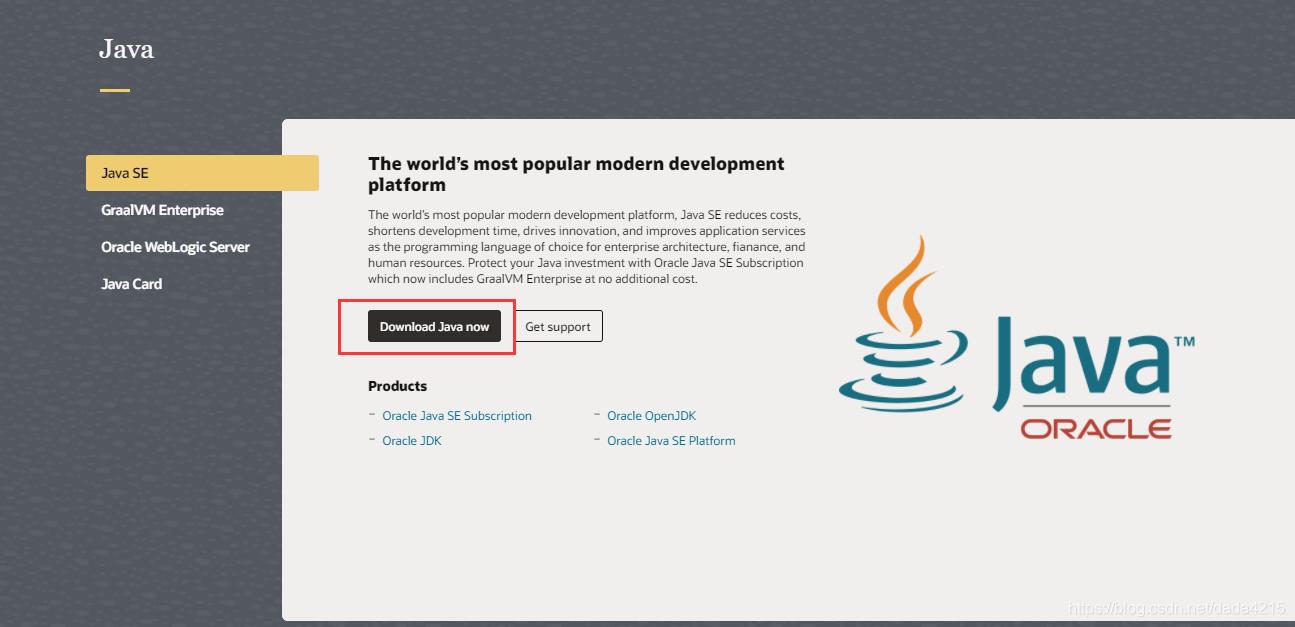
Task: Follow the Oracle OpenJDK link
Action: (651, 415)
